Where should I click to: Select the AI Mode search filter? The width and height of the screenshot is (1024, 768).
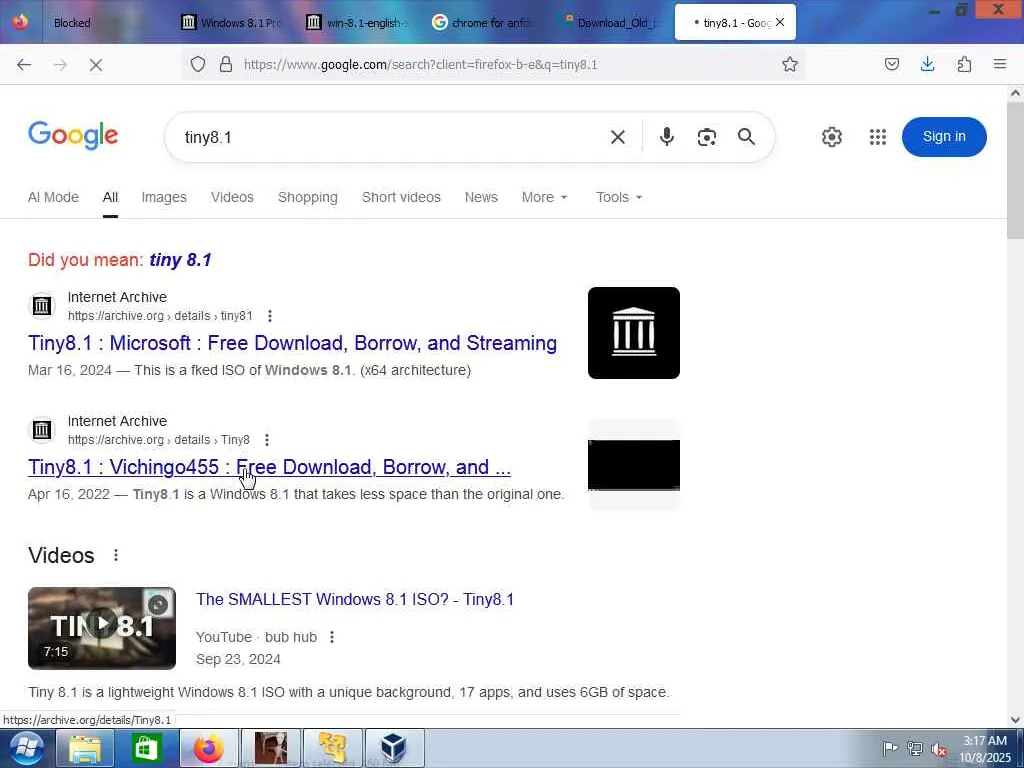click(54, 197)
